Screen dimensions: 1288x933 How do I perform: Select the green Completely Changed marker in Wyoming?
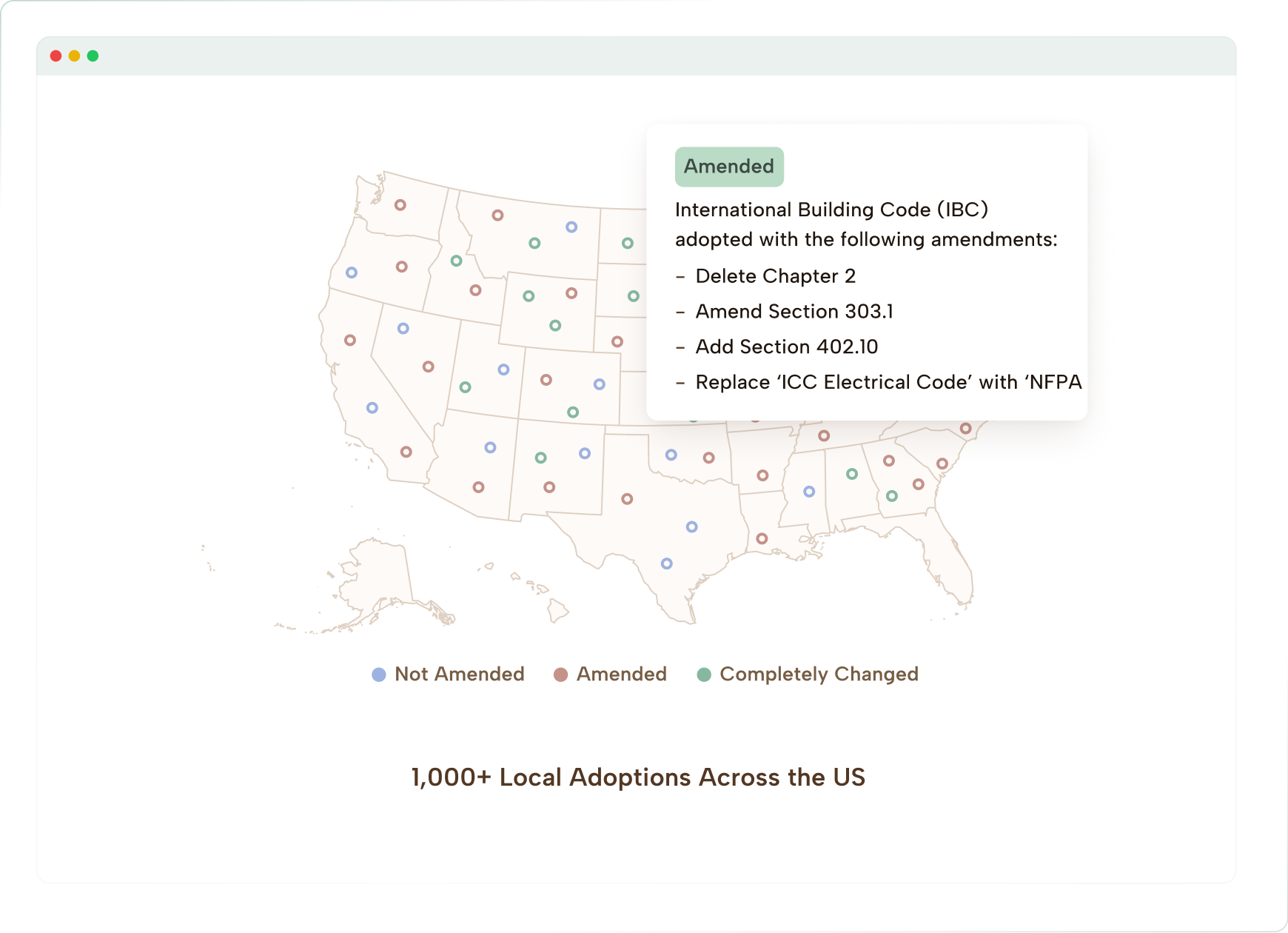(x=529, y=295)
